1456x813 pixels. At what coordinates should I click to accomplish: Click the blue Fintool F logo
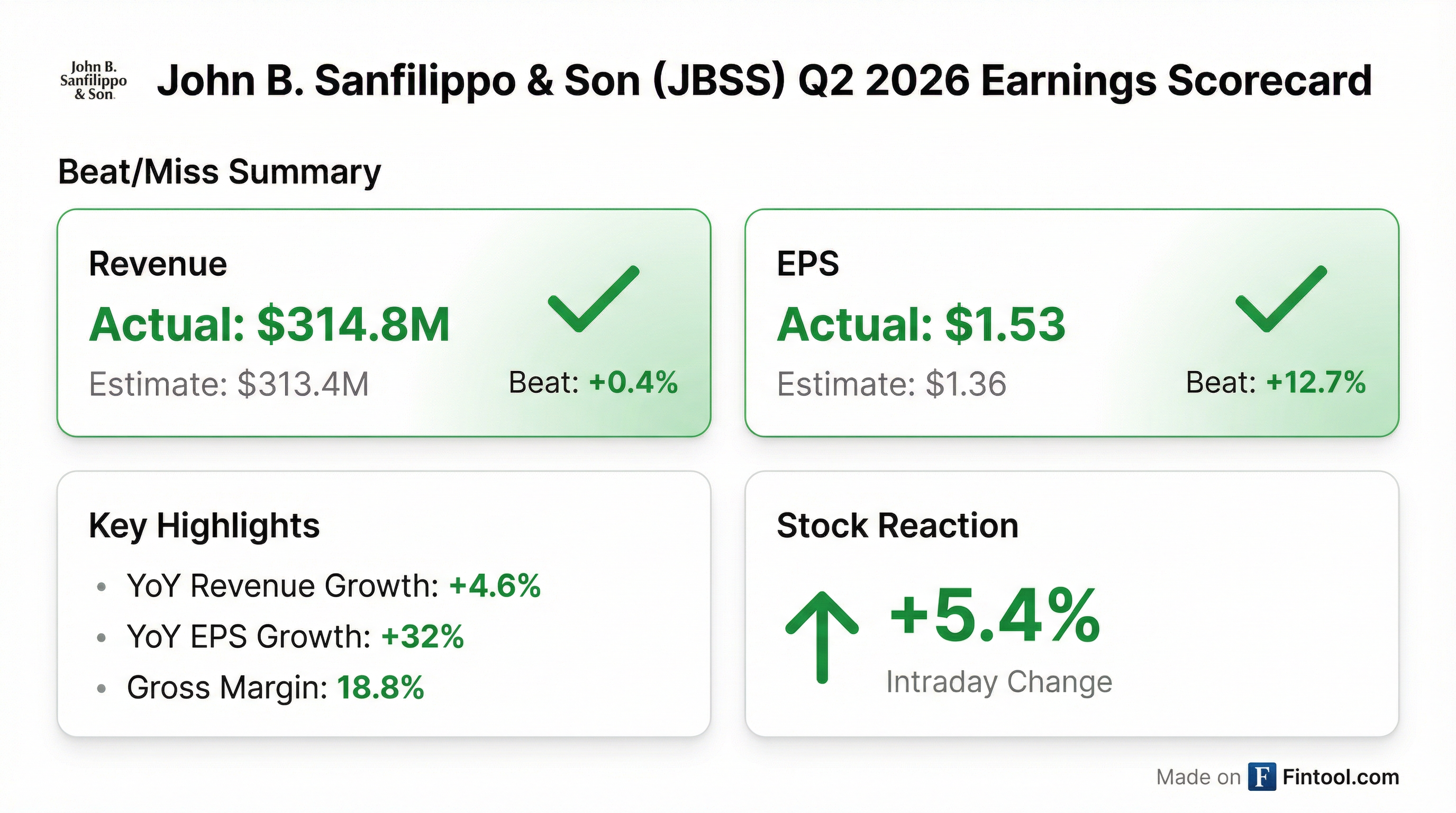[x=1261, y=777]
